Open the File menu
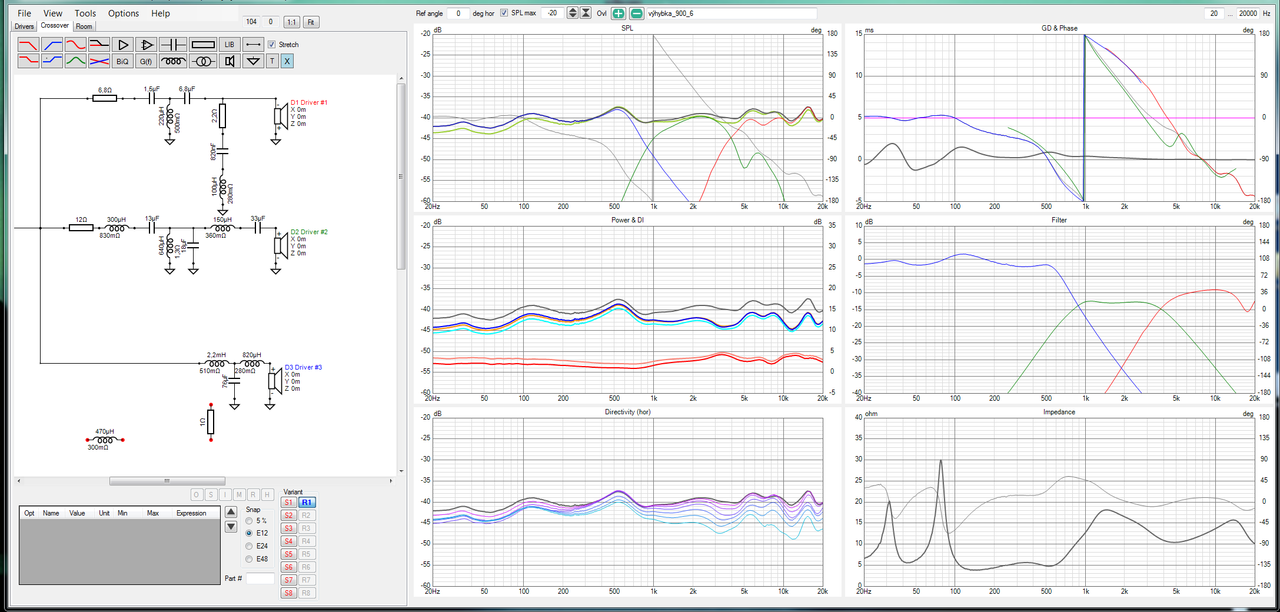Viewport: 1280px width, 612px height. point(24,13)
